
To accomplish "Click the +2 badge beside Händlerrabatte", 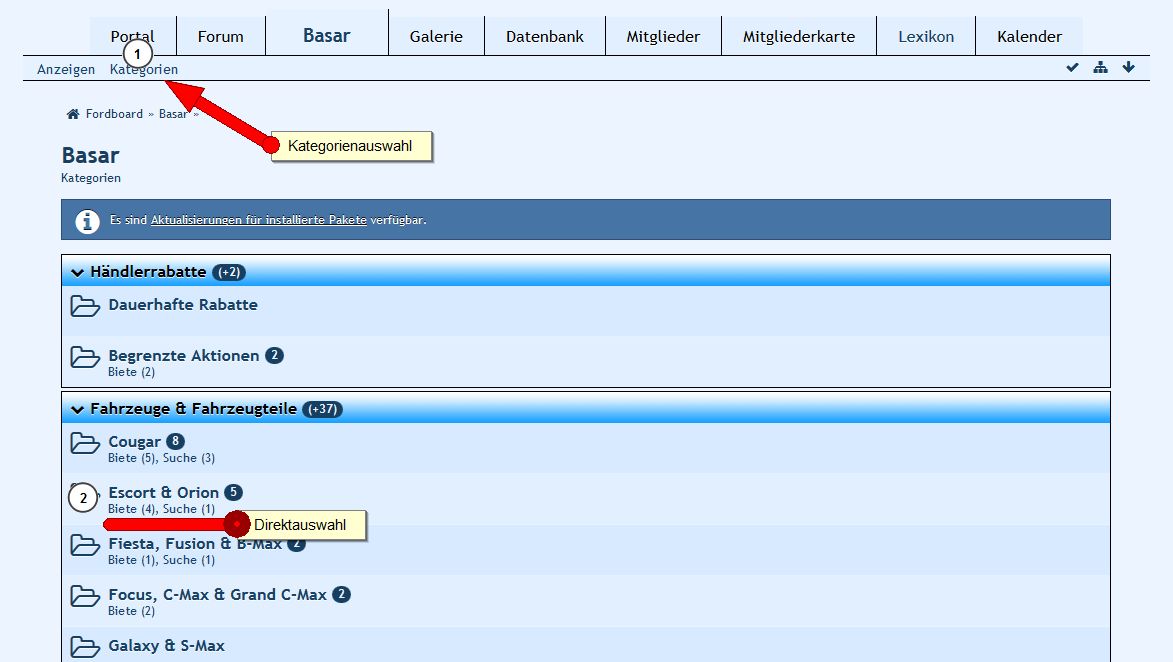I will 229,272.
